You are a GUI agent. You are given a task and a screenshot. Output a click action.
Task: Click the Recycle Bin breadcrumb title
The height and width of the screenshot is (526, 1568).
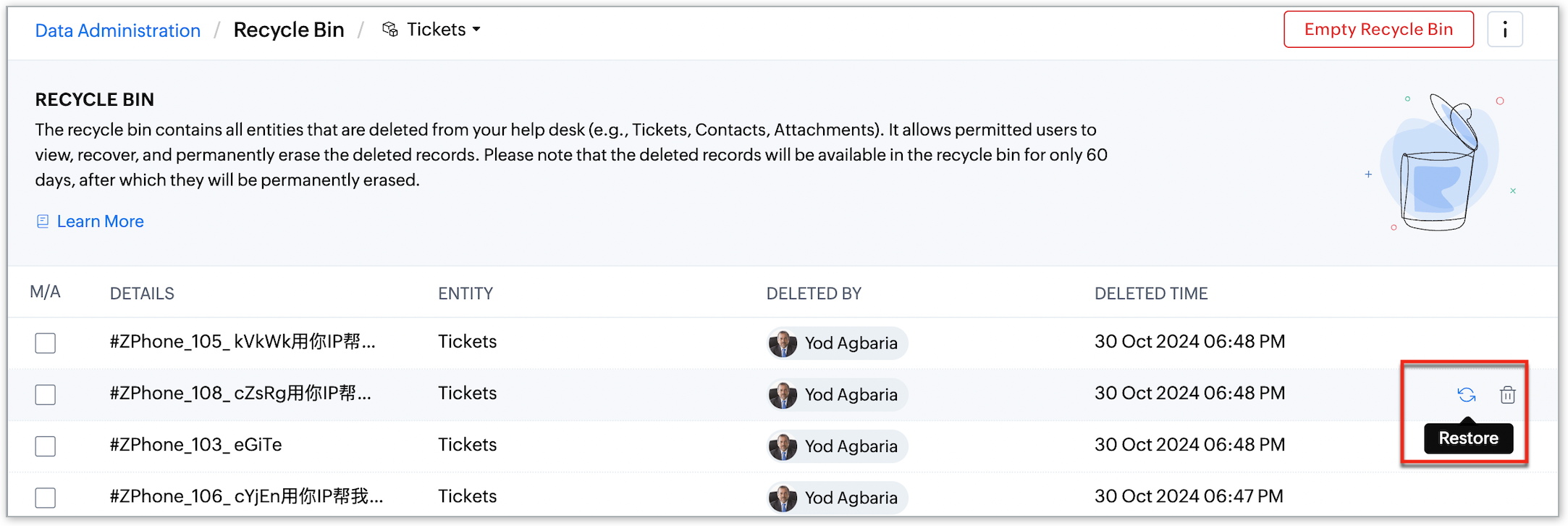pos(289,30)
